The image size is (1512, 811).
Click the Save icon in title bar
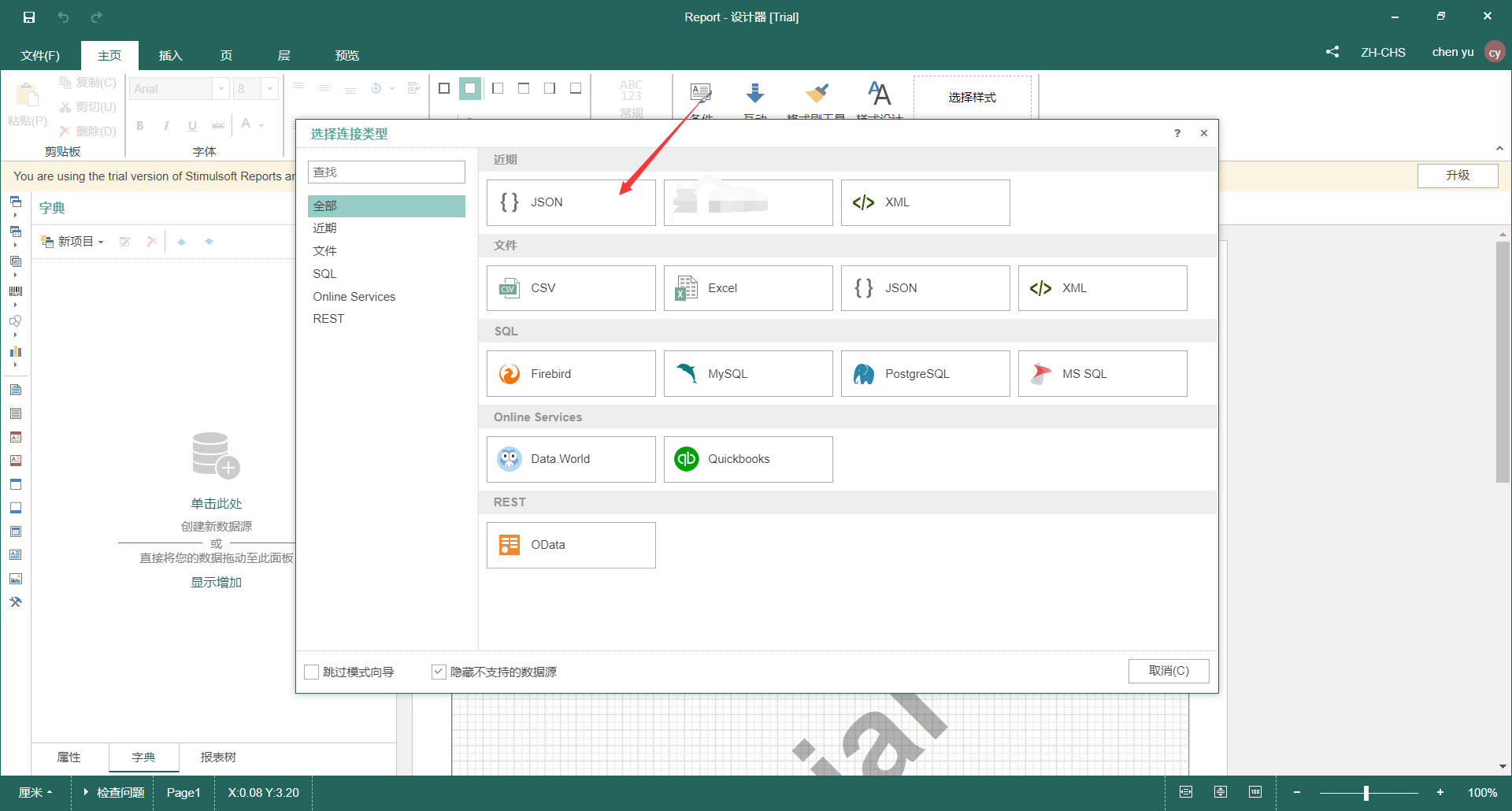click(29, 17)
